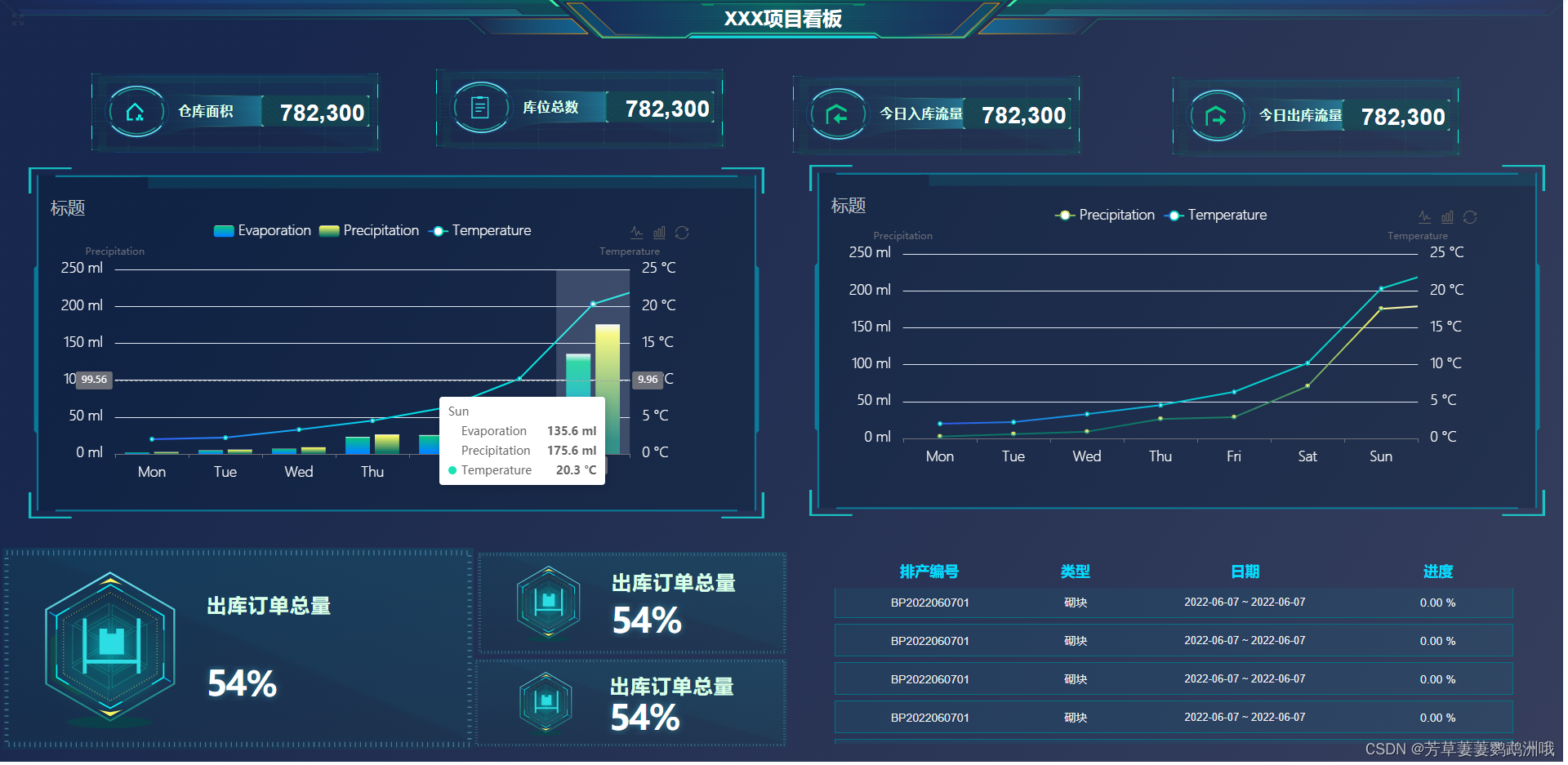Click the 782,300 value for 库位总数
The image size is (1568, 765).
(x=667, y=109)
